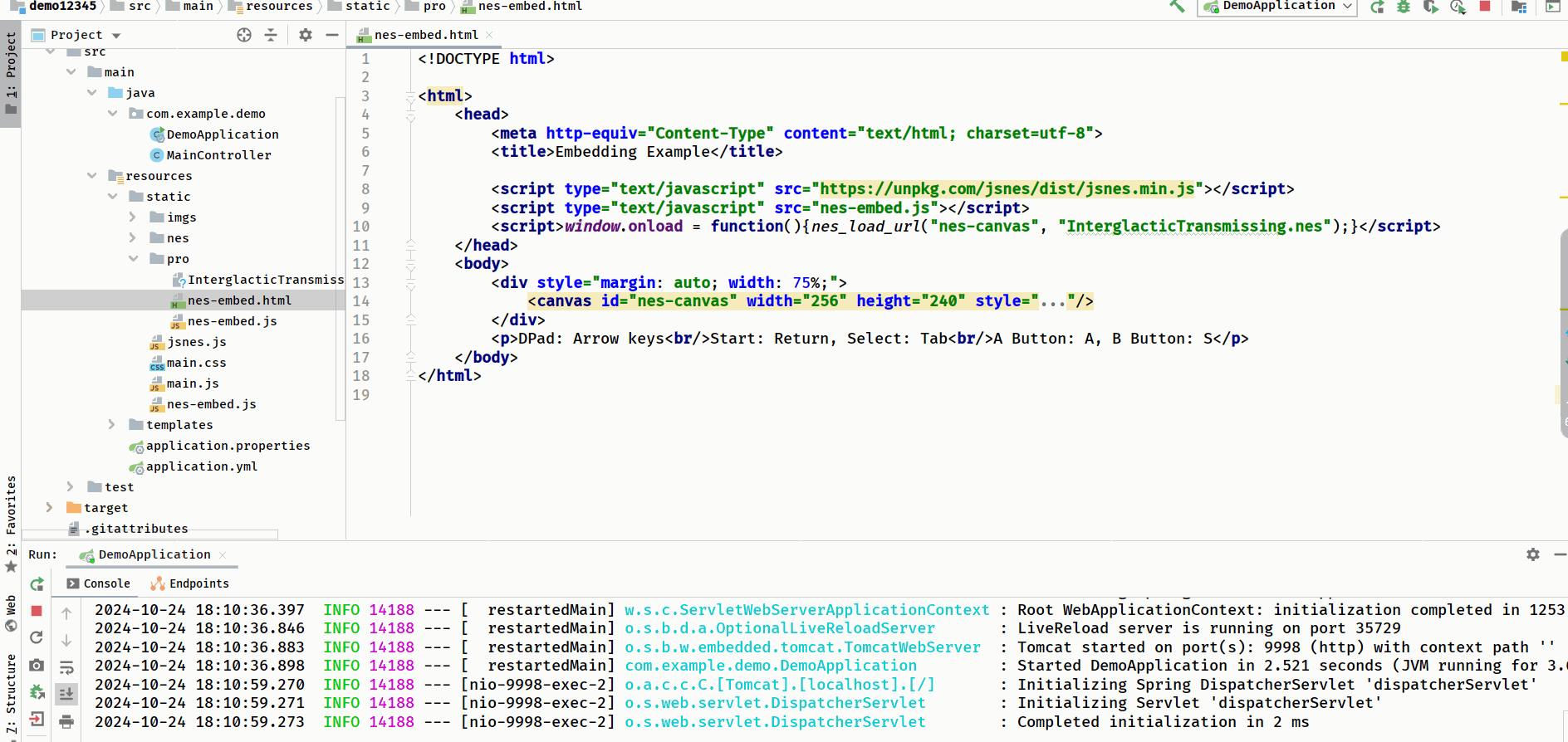Fold the html tag at line 3

point(410,96)
